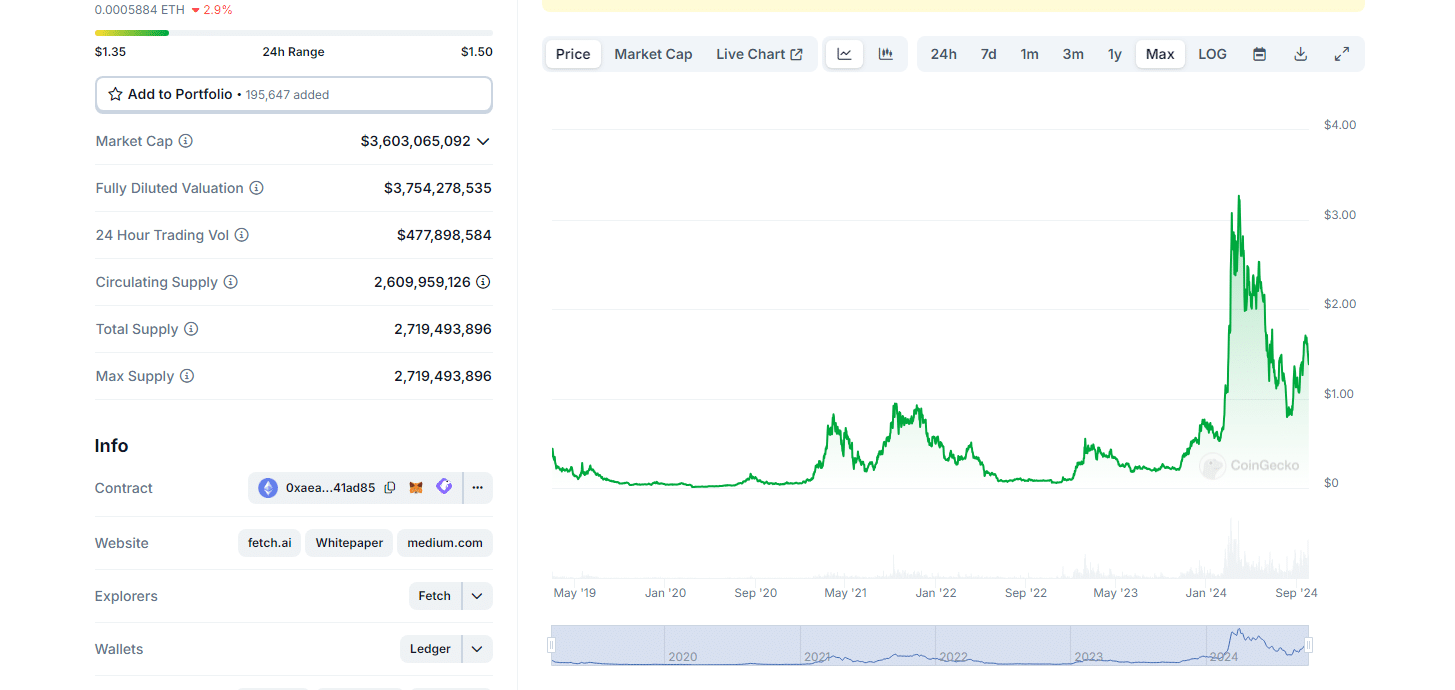
Task: Switch to candlestick chart view
Action: (885, 54)
